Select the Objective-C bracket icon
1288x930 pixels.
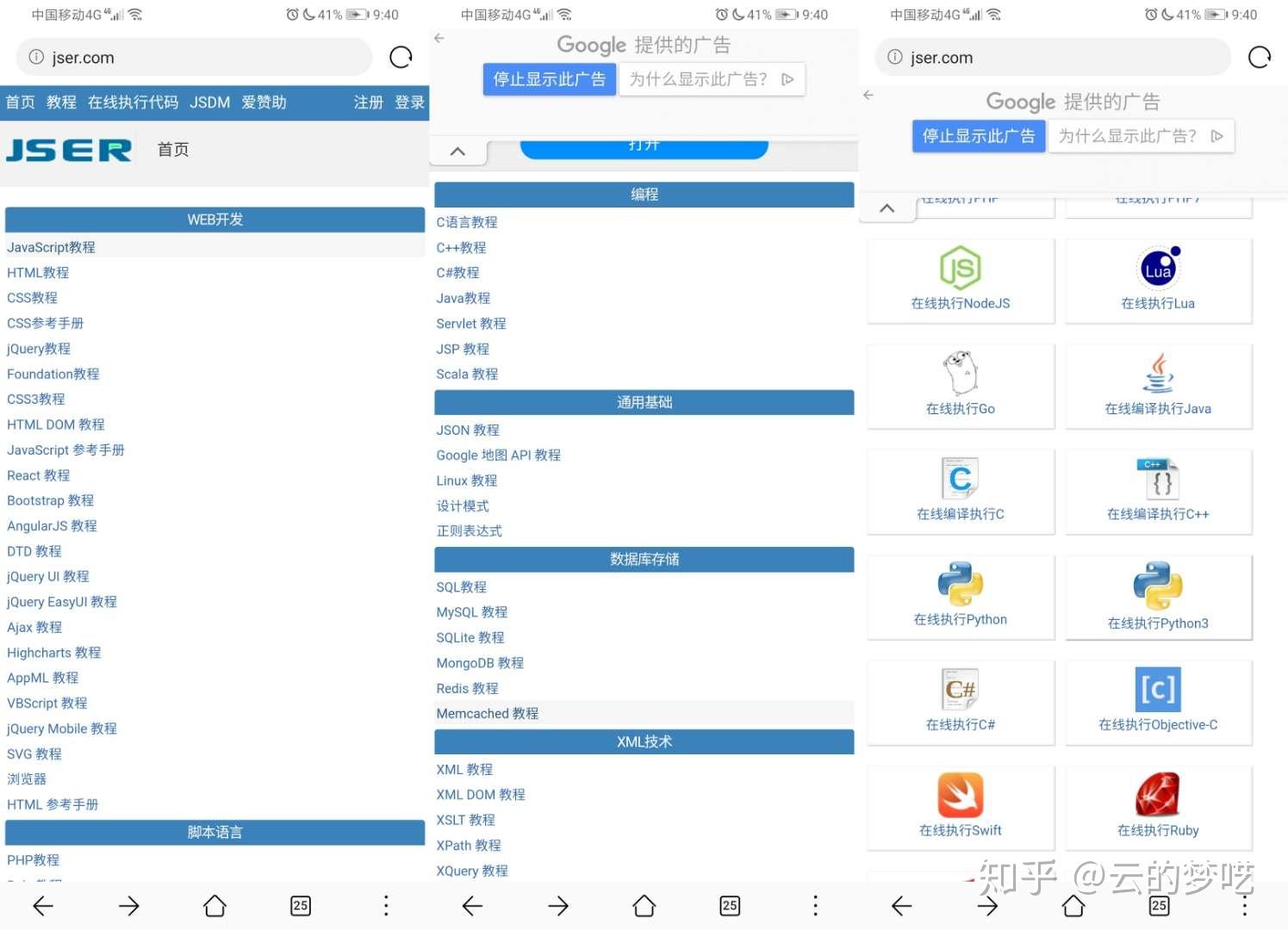click(1158, 689)
